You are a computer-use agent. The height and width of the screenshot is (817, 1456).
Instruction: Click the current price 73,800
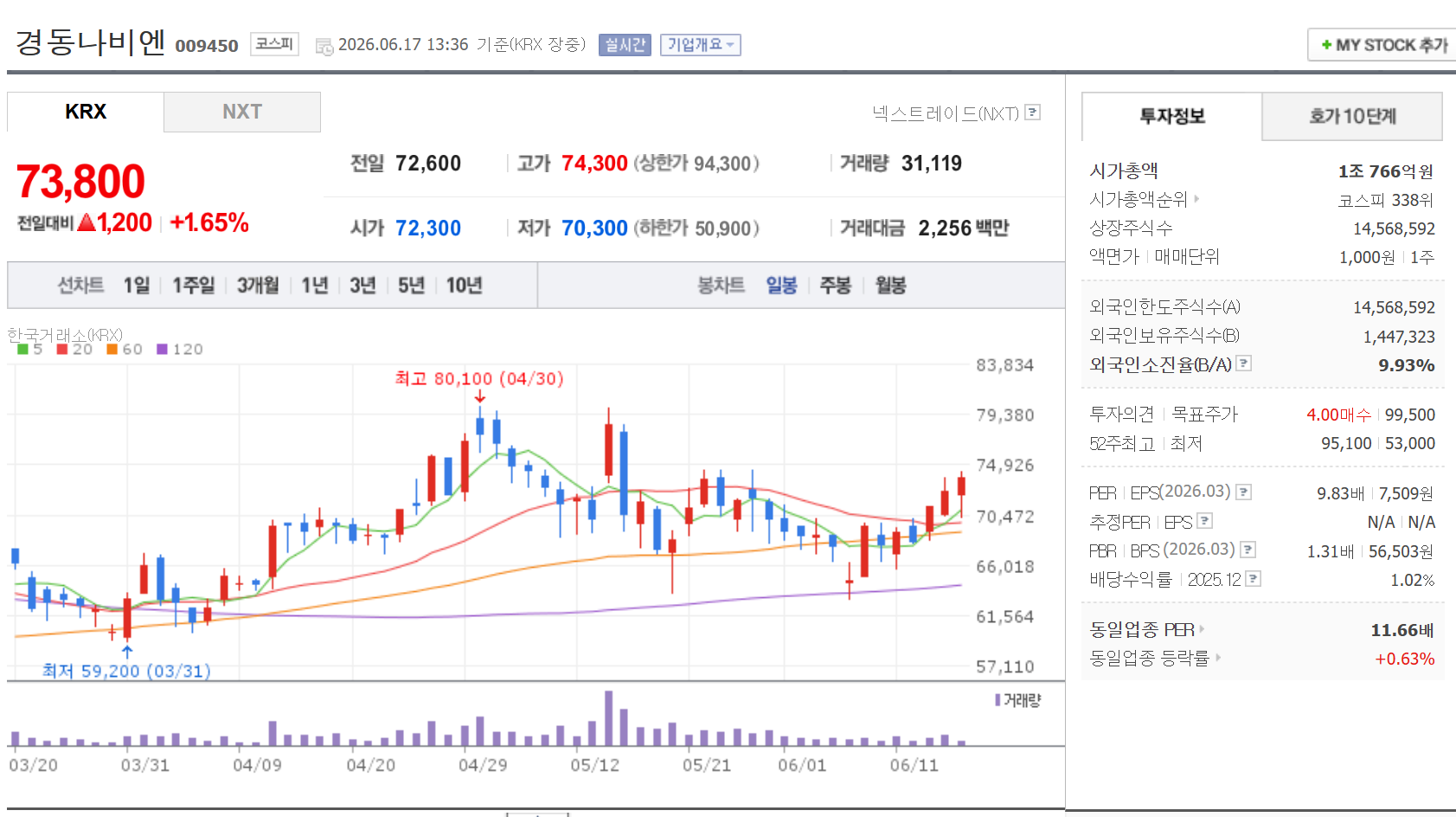[80, 182]
